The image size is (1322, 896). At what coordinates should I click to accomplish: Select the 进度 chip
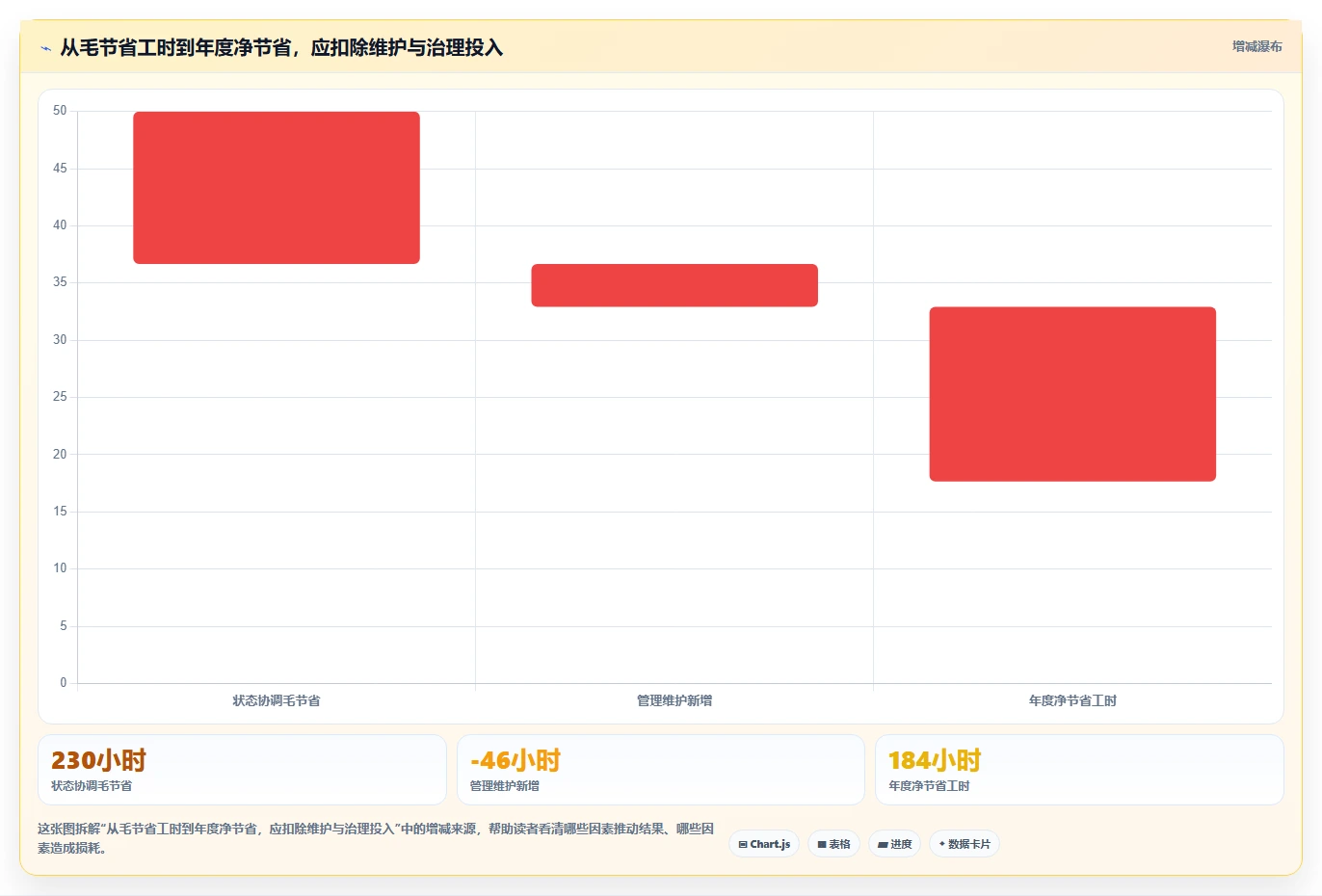[x=895, y=844]
